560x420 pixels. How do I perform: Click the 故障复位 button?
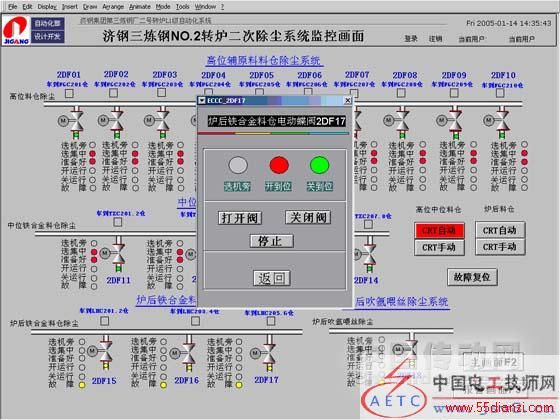click(x=472, y=277)
